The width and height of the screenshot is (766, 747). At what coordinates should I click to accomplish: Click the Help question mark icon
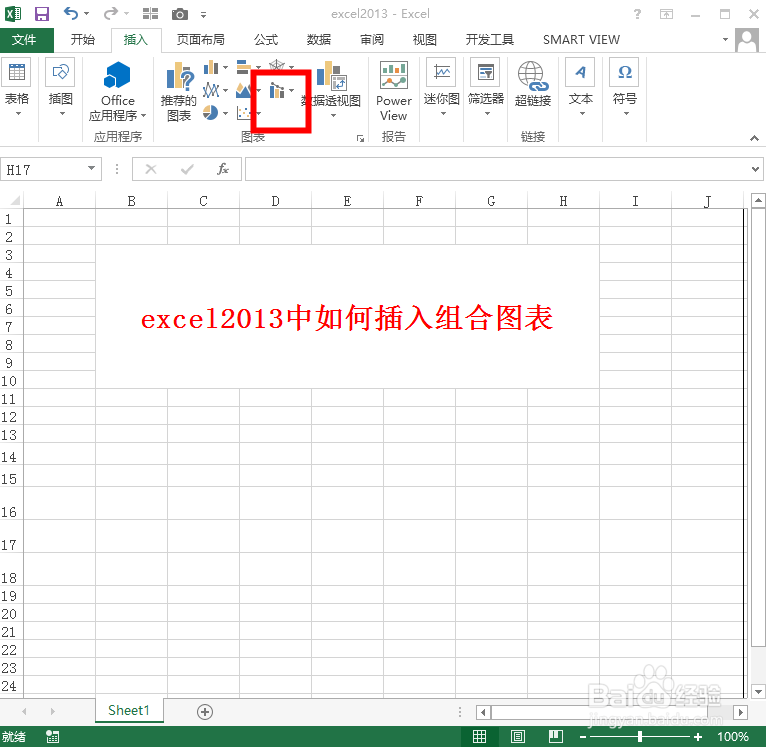(638, 14)
